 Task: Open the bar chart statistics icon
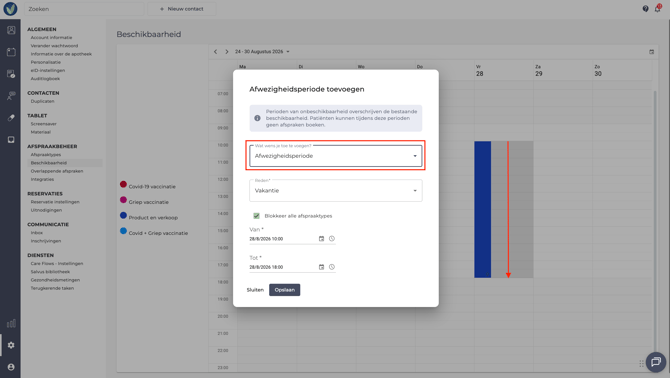click(11, 323)
